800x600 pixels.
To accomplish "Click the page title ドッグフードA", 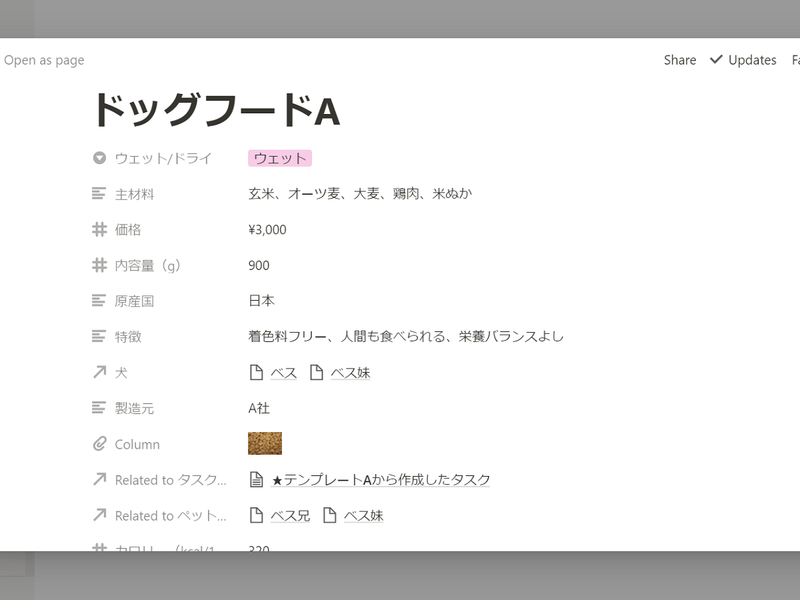I will pos(216,110).
